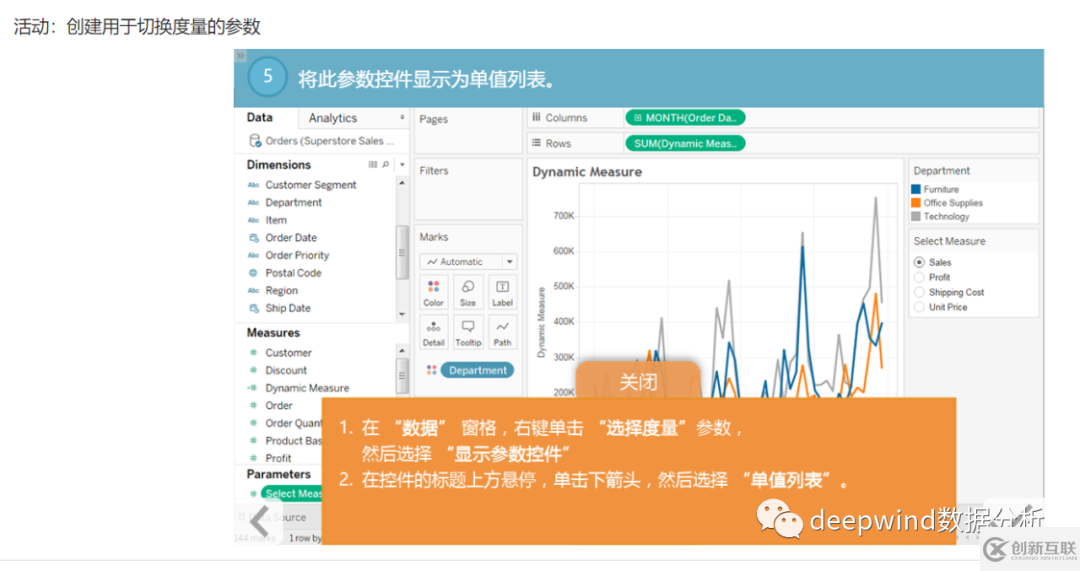Click the Measures list scrollbar thumb
Viewport: 1080px width, 571px height.
[402, 376]
